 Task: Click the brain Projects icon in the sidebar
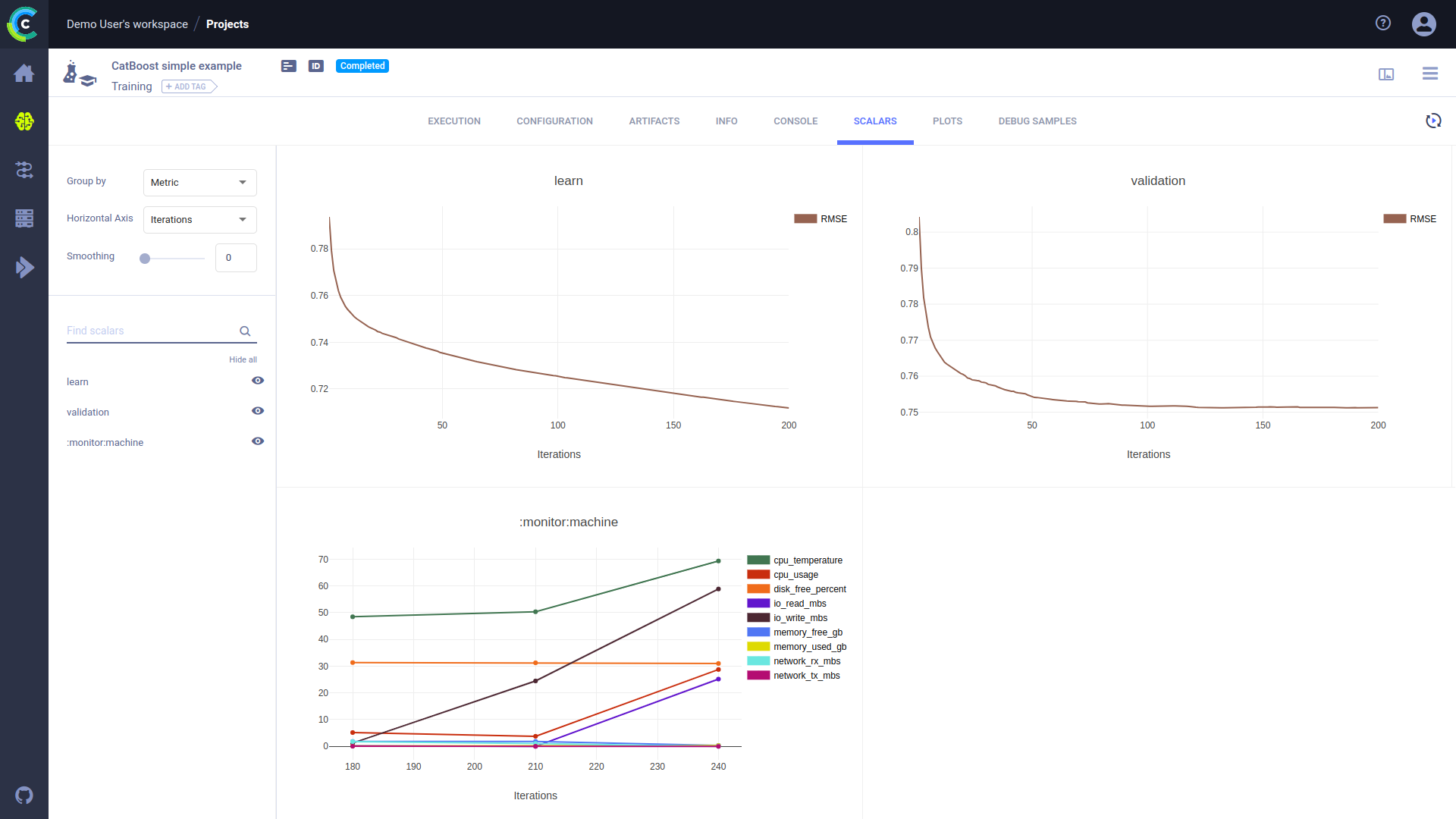24,121
